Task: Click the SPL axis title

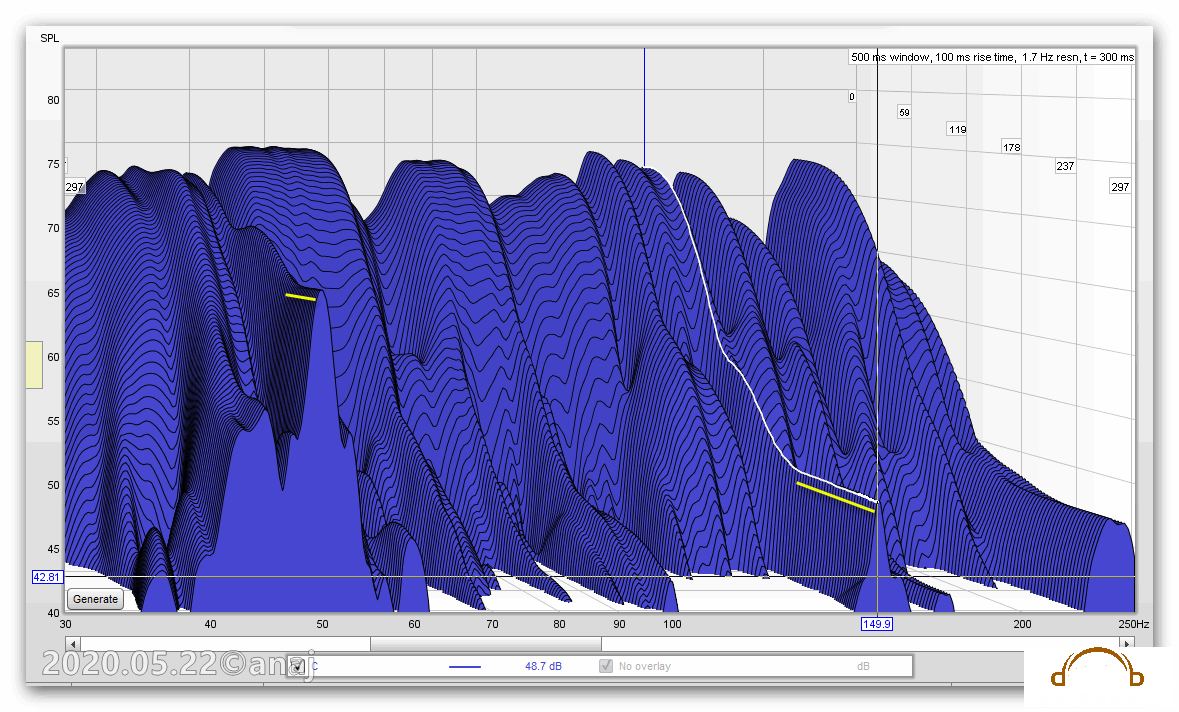Action: (50, 38)
